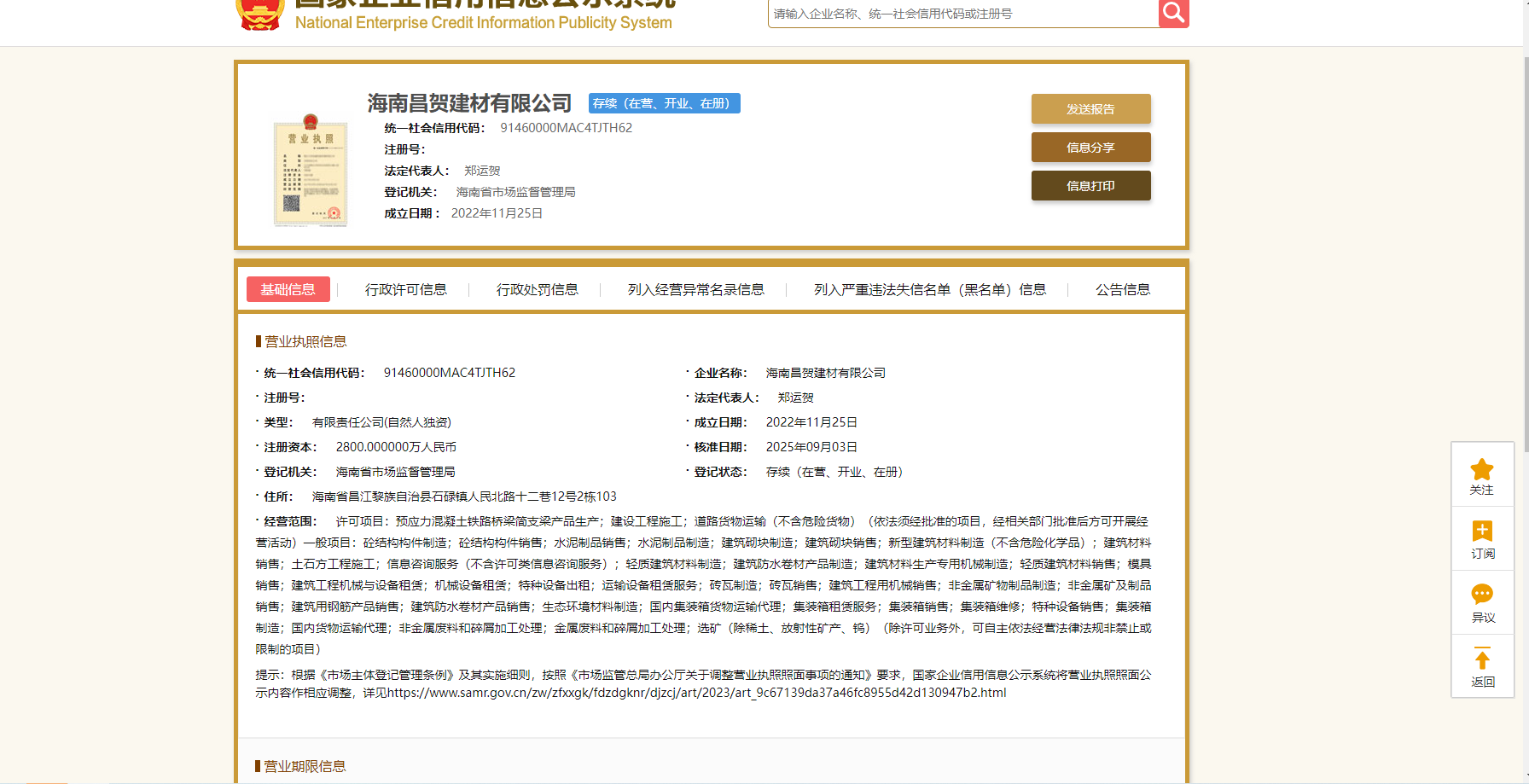
Task: Open the 列入经营异常名录信息 tab
Action: (696, 289)
